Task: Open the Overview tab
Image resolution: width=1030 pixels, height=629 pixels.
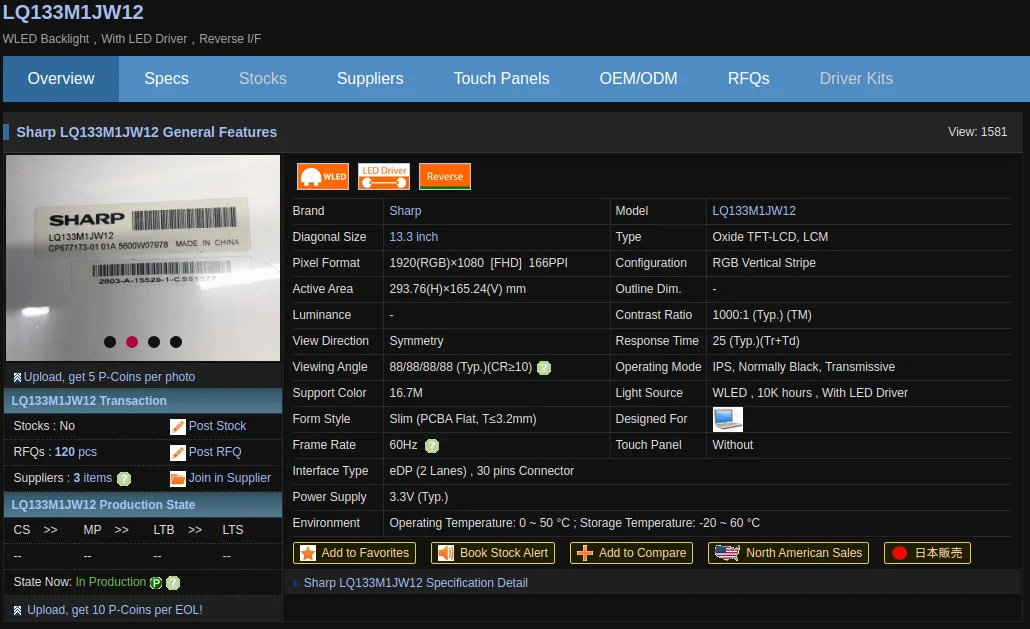Action: coord(61,79)
